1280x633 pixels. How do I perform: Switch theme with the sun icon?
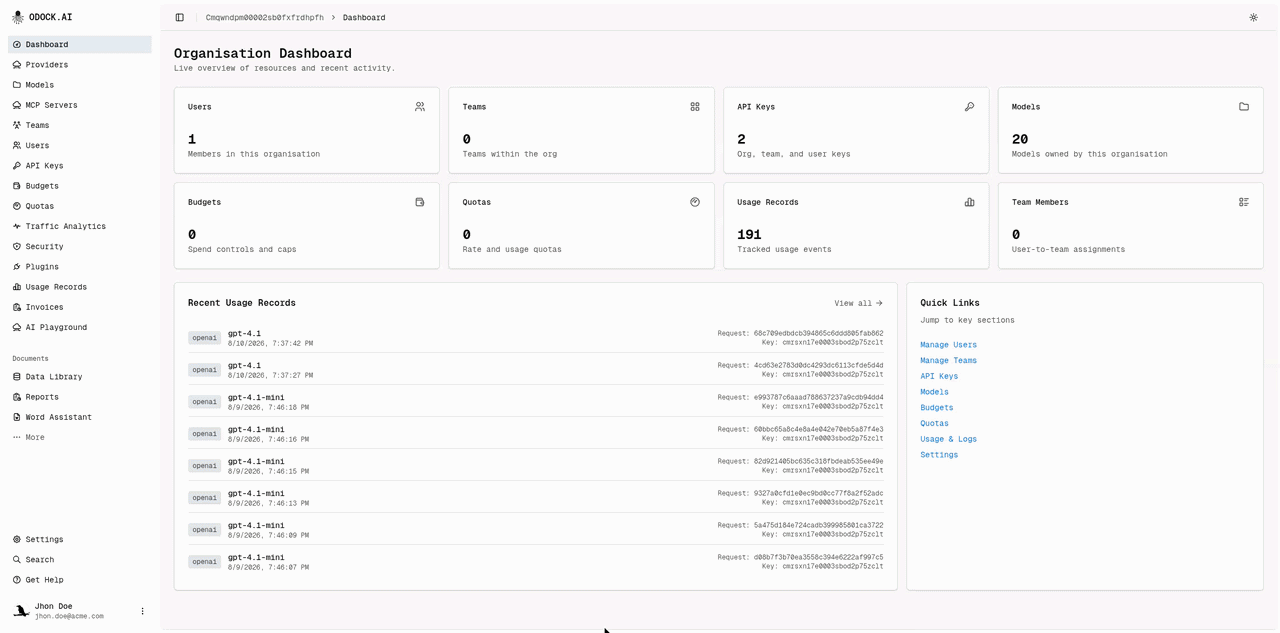click(x=1253, y=17)
